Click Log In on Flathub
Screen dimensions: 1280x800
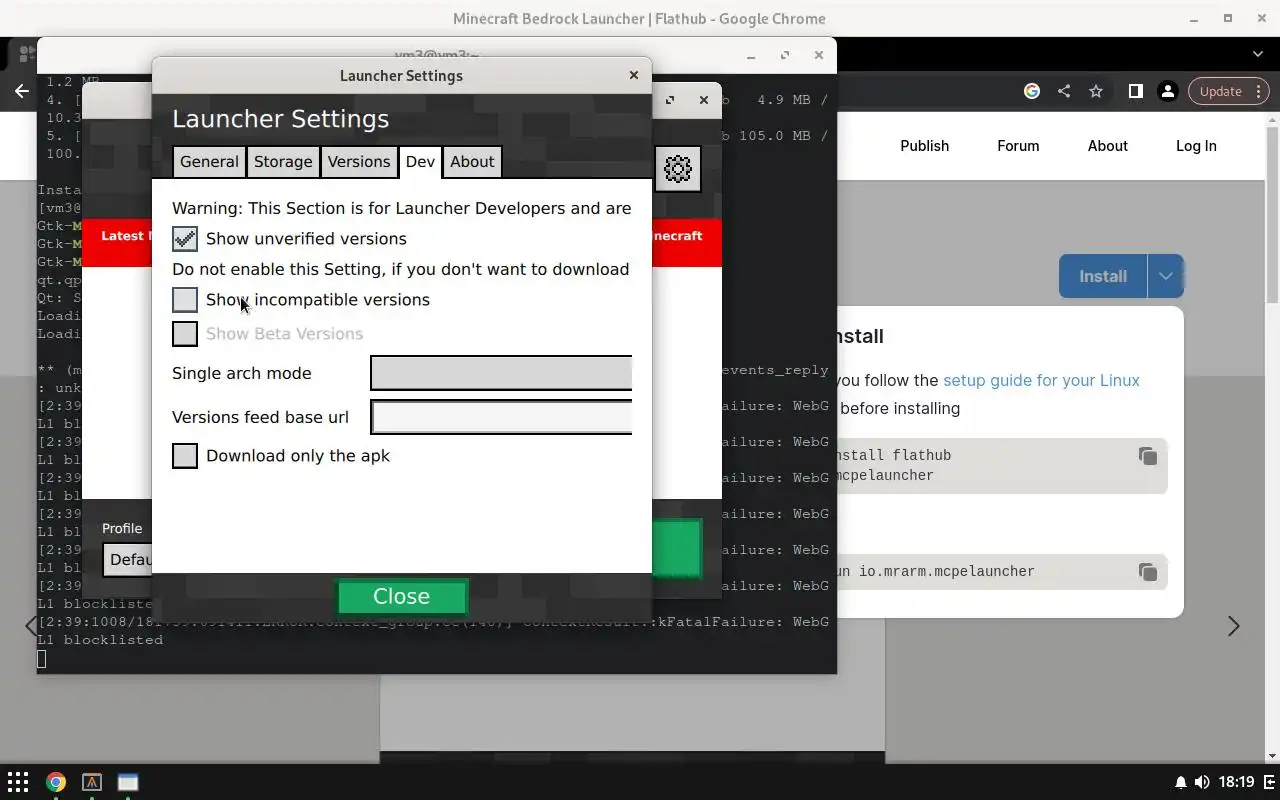point(1196,146)
